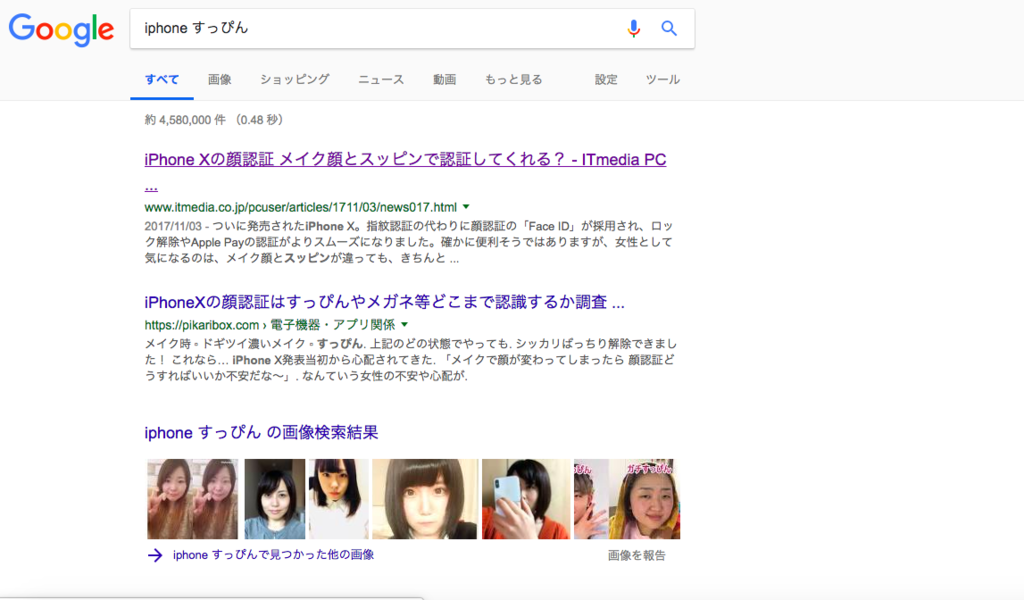Viewport: 1024px width, 600px height.
Task: Click the result count '約 4,580,000 件'
Action: point(185,120)
